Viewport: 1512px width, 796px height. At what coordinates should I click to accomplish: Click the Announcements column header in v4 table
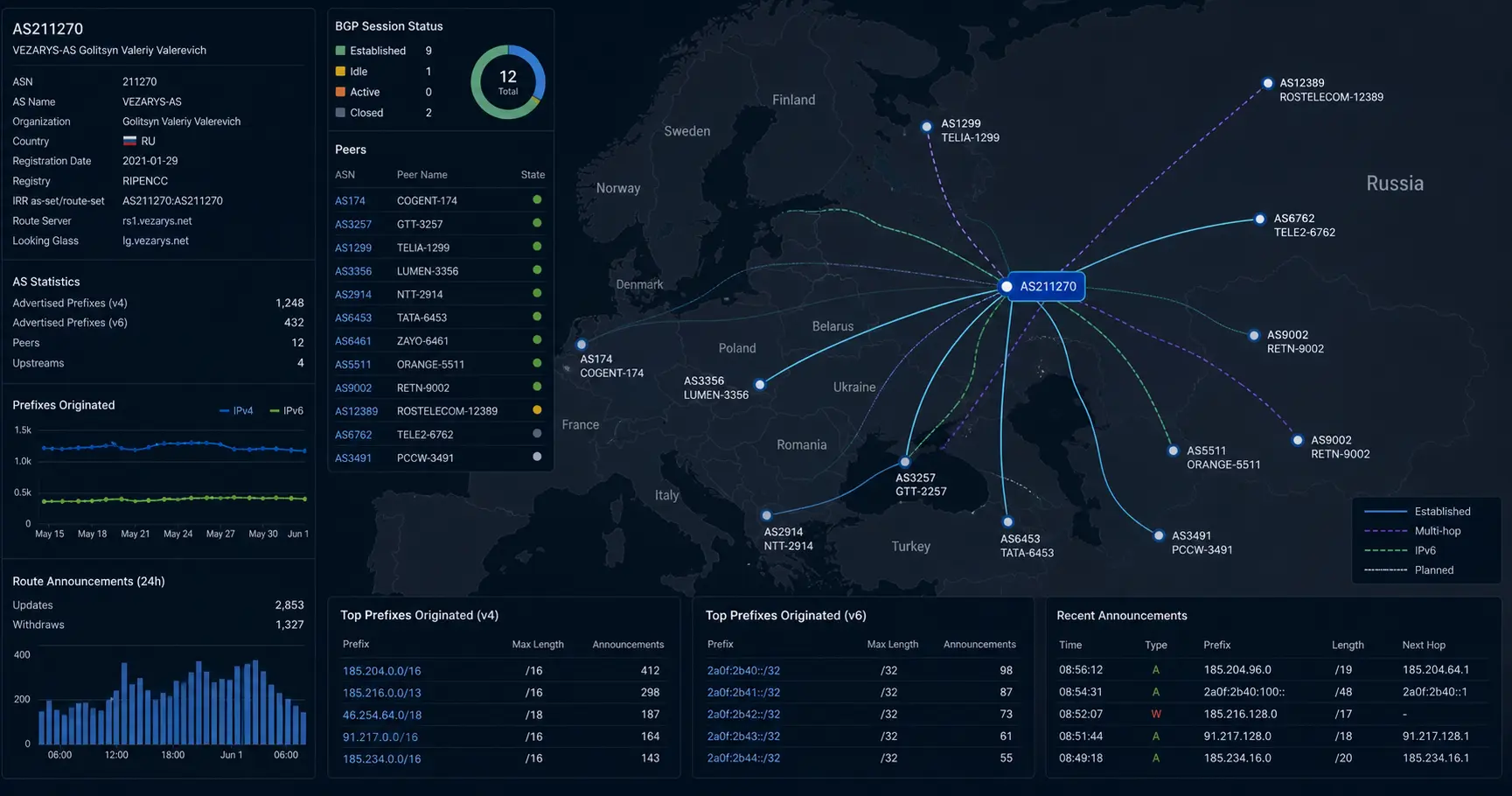click(628, 645)
